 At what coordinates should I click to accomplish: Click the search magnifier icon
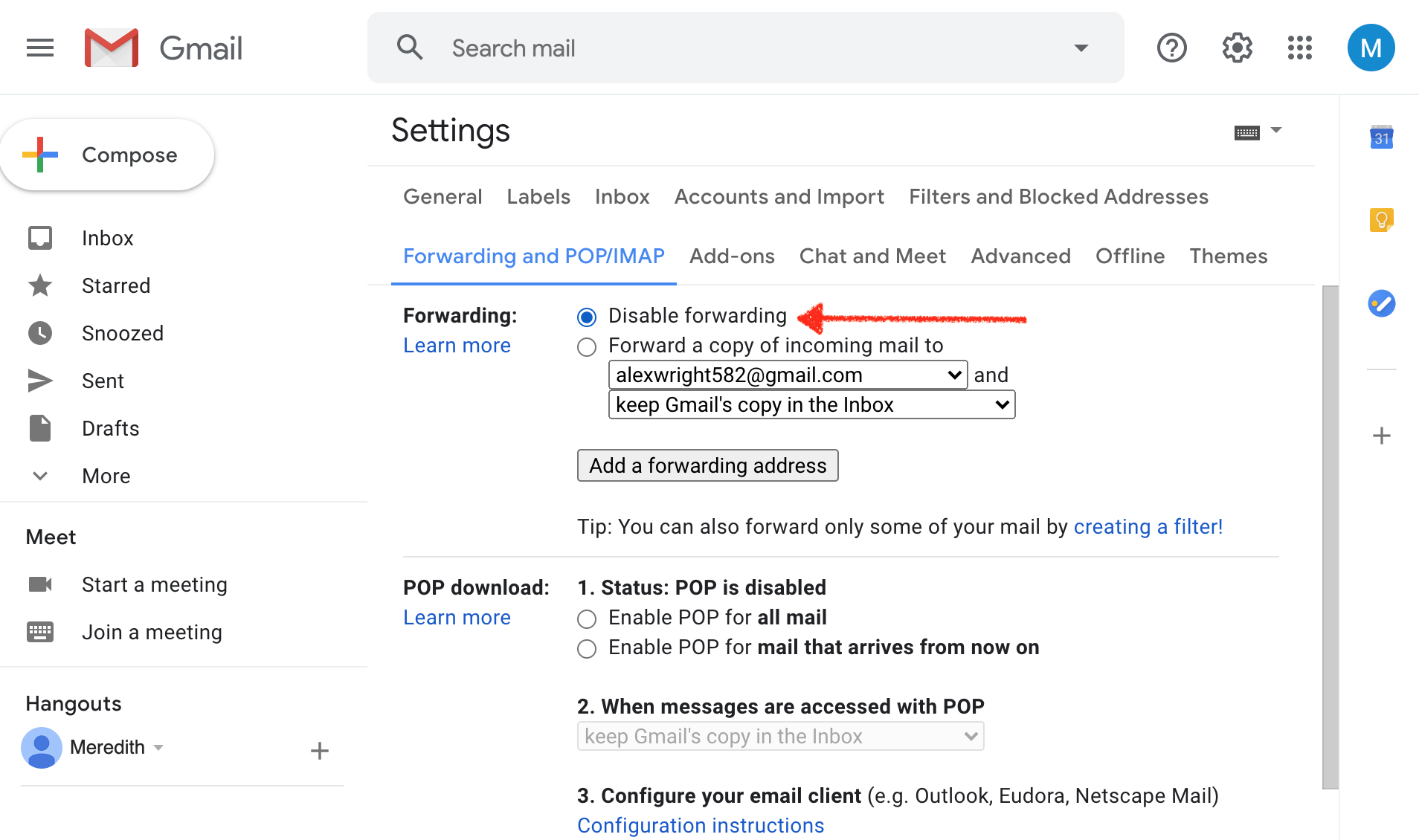click(x=410, y=48)
